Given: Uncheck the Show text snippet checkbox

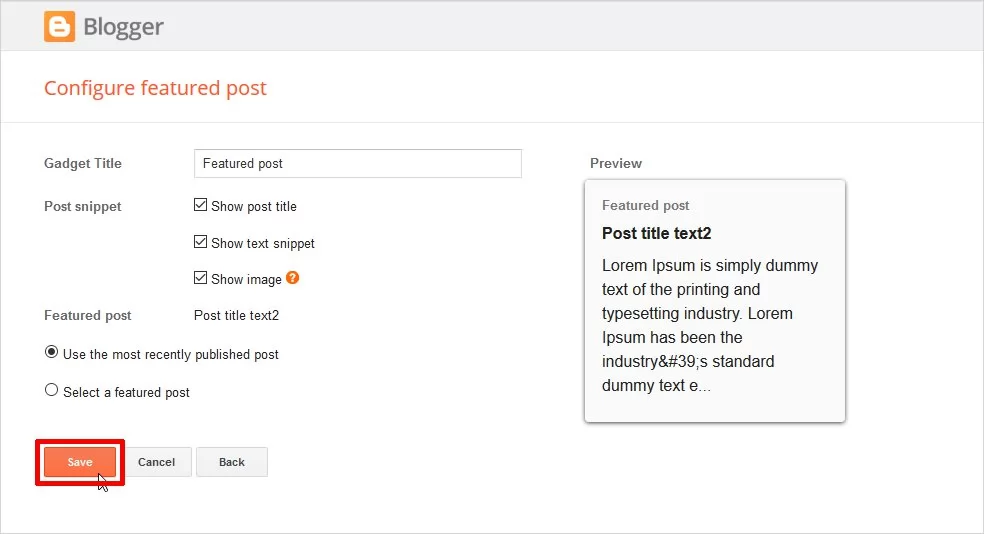Looking at the screenshot, I should pyautogui.click(x=201, y=242).
